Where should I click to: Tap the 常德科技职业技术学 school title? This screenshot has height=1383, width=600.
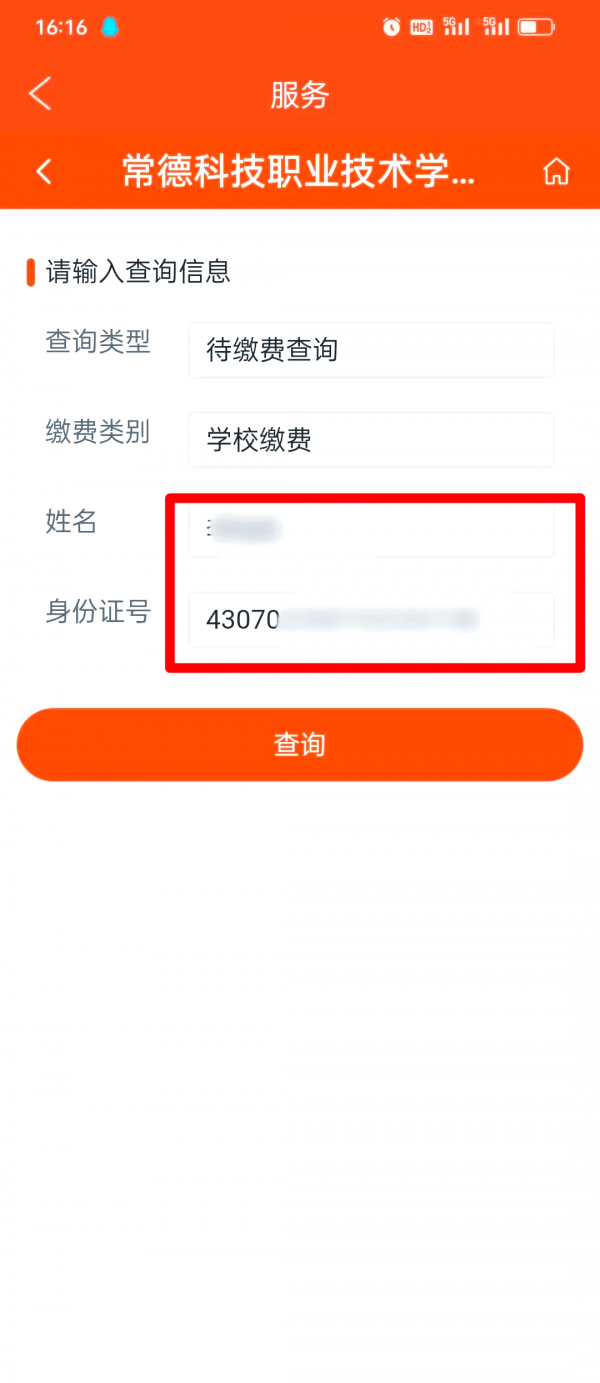click(x=298, y=172)
